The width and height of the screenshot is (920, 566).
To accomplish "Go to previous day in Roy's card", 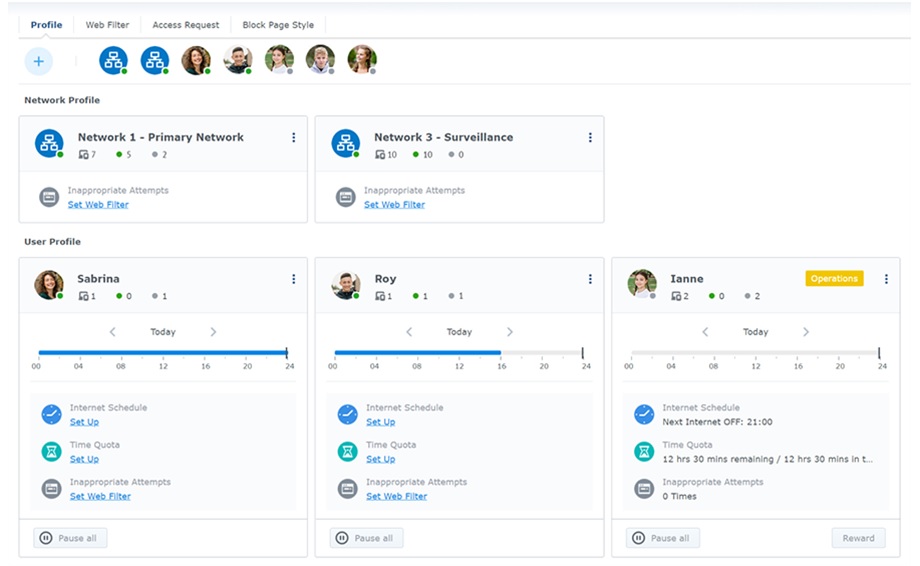I will pyautogui.click(x=409, y=332).
